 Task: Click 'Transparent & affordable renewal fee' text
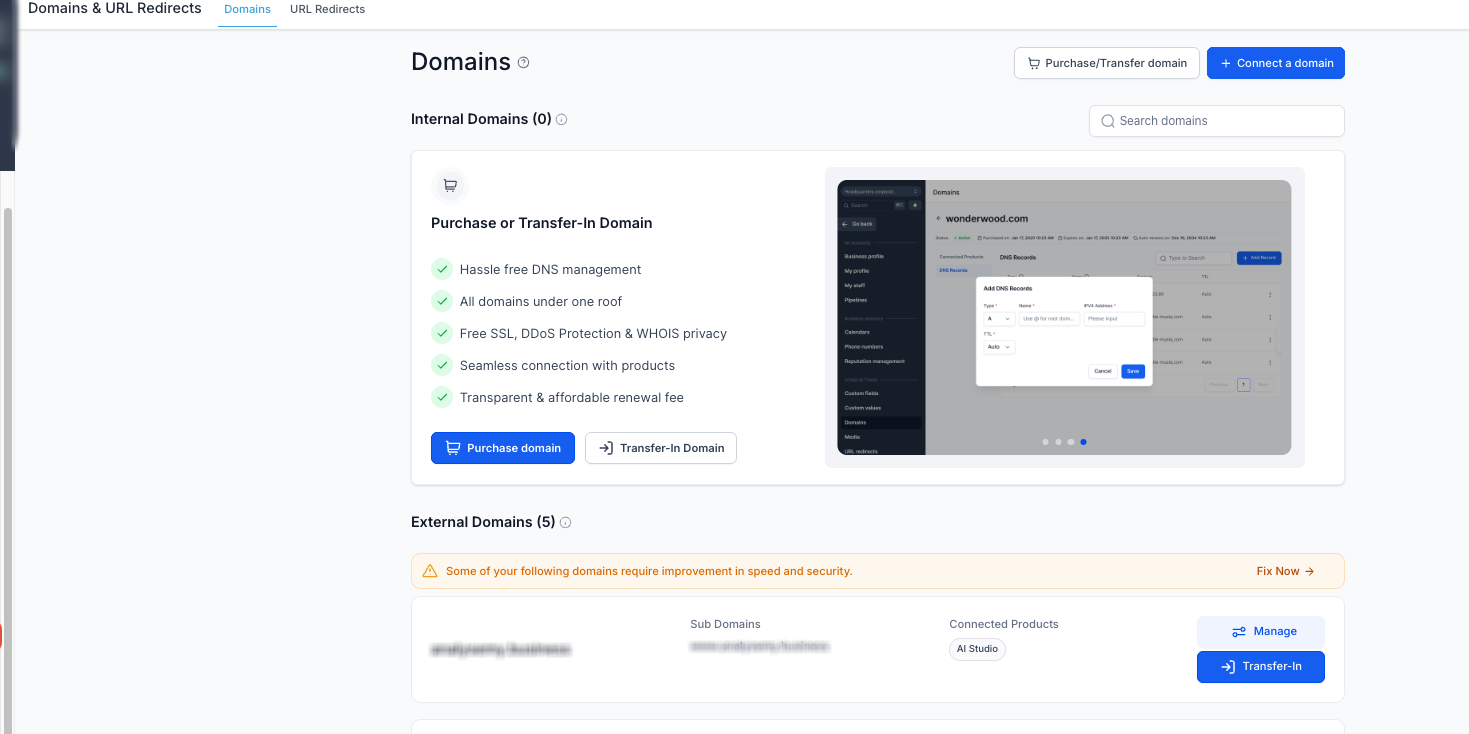[572, 397]
